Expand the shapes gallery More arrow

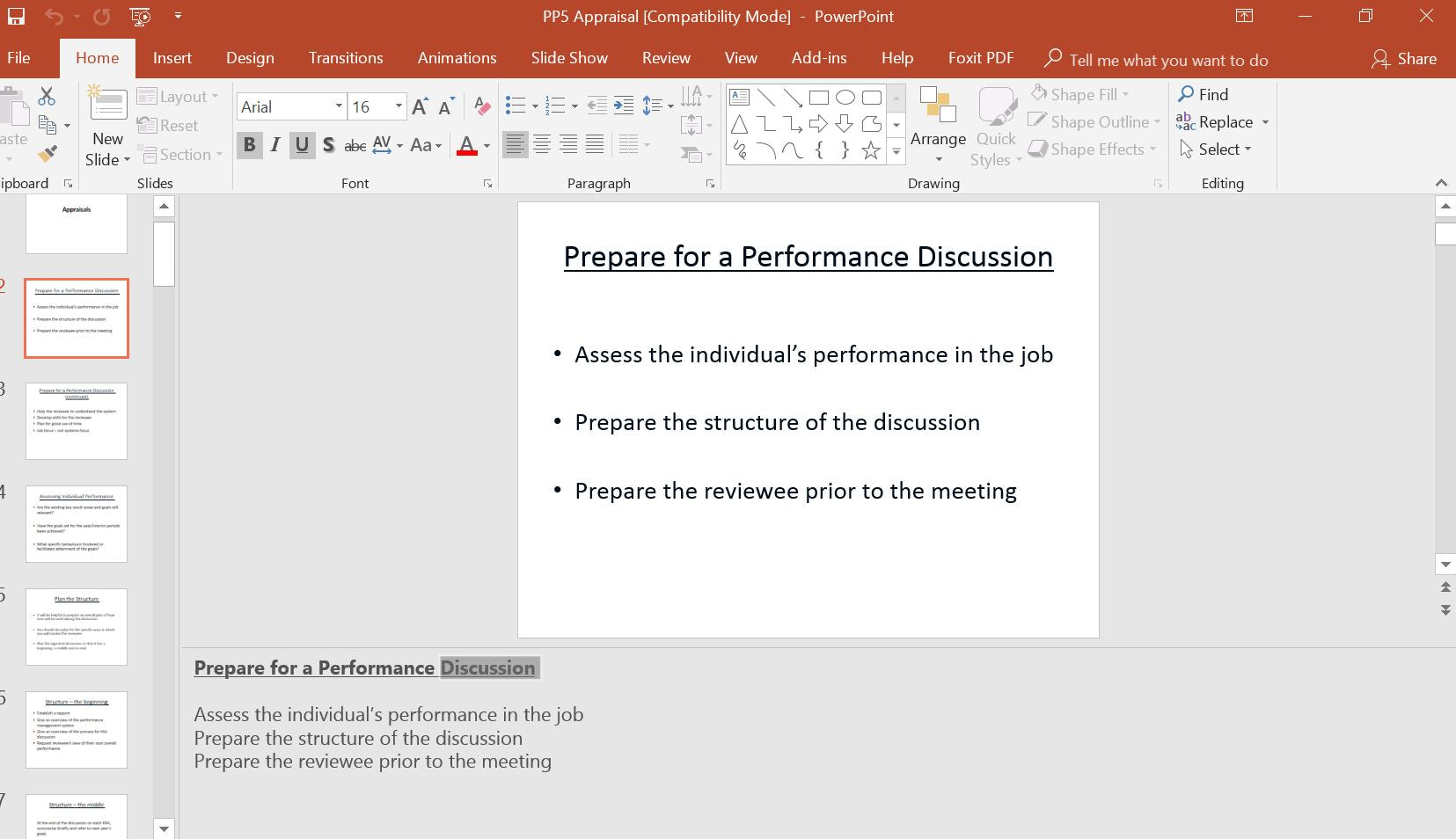click(896, 152)
